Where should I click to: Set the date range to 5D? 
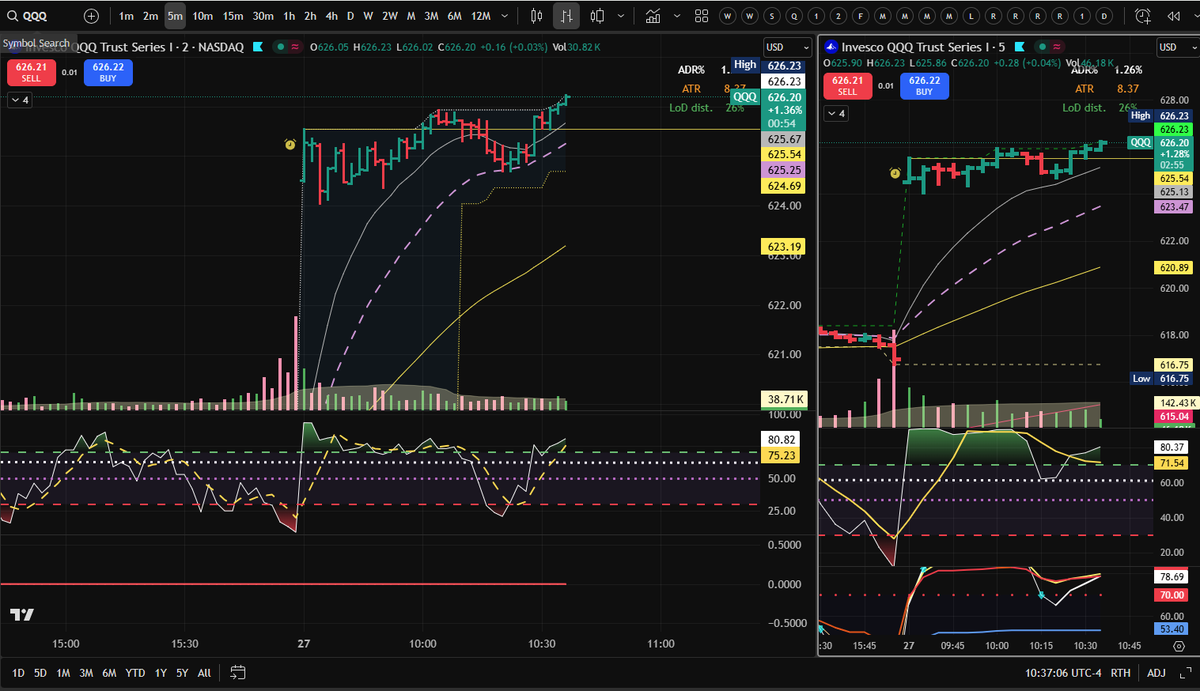(x=40, y=673)
